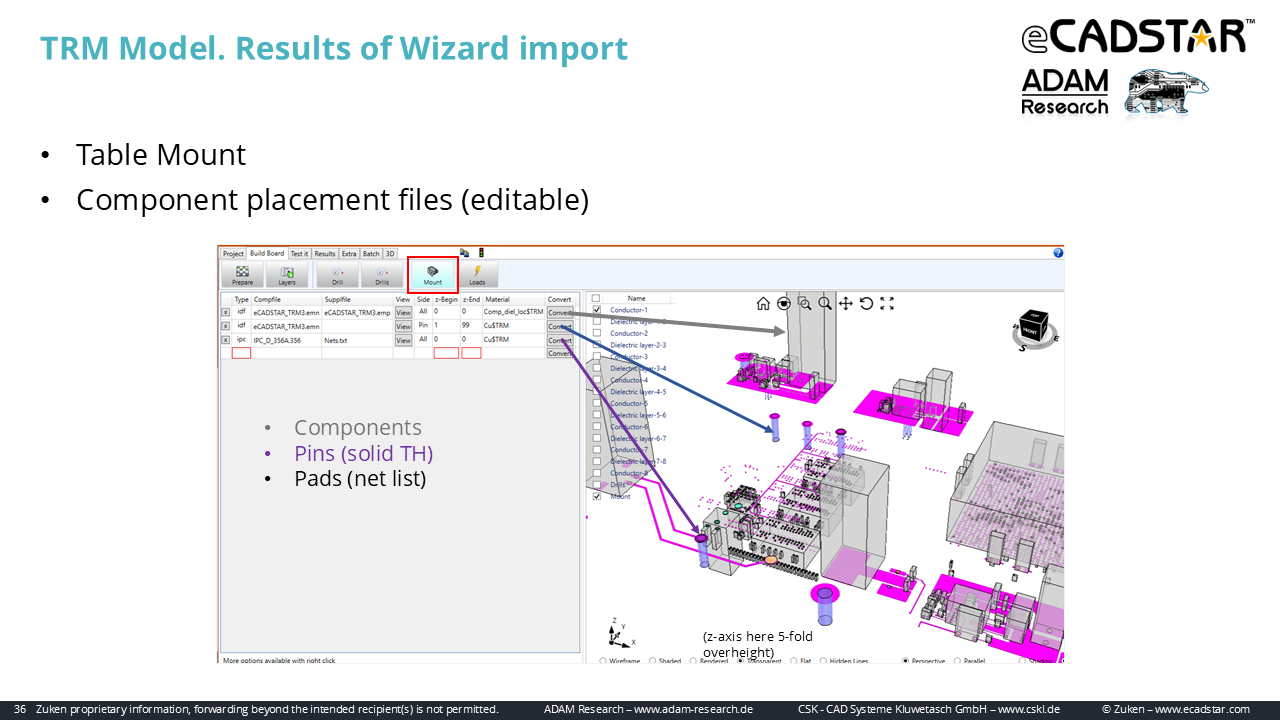Image resolution: width=1280 pixels, height=720 pixels.
Task: Click the XYZ axis indicator
Action: (x=621, y=633)
